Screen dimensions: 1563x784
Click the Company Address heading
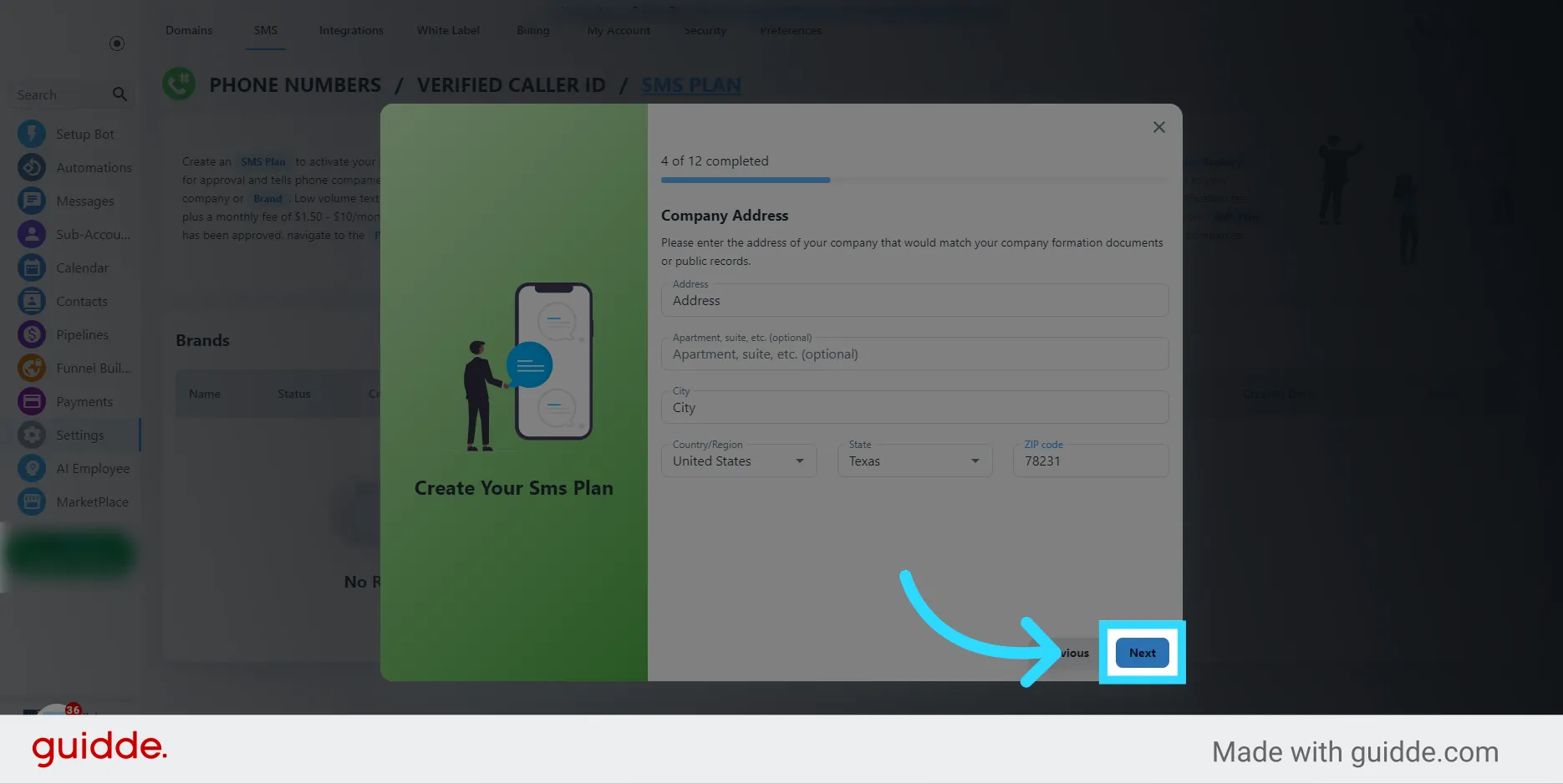725,215
